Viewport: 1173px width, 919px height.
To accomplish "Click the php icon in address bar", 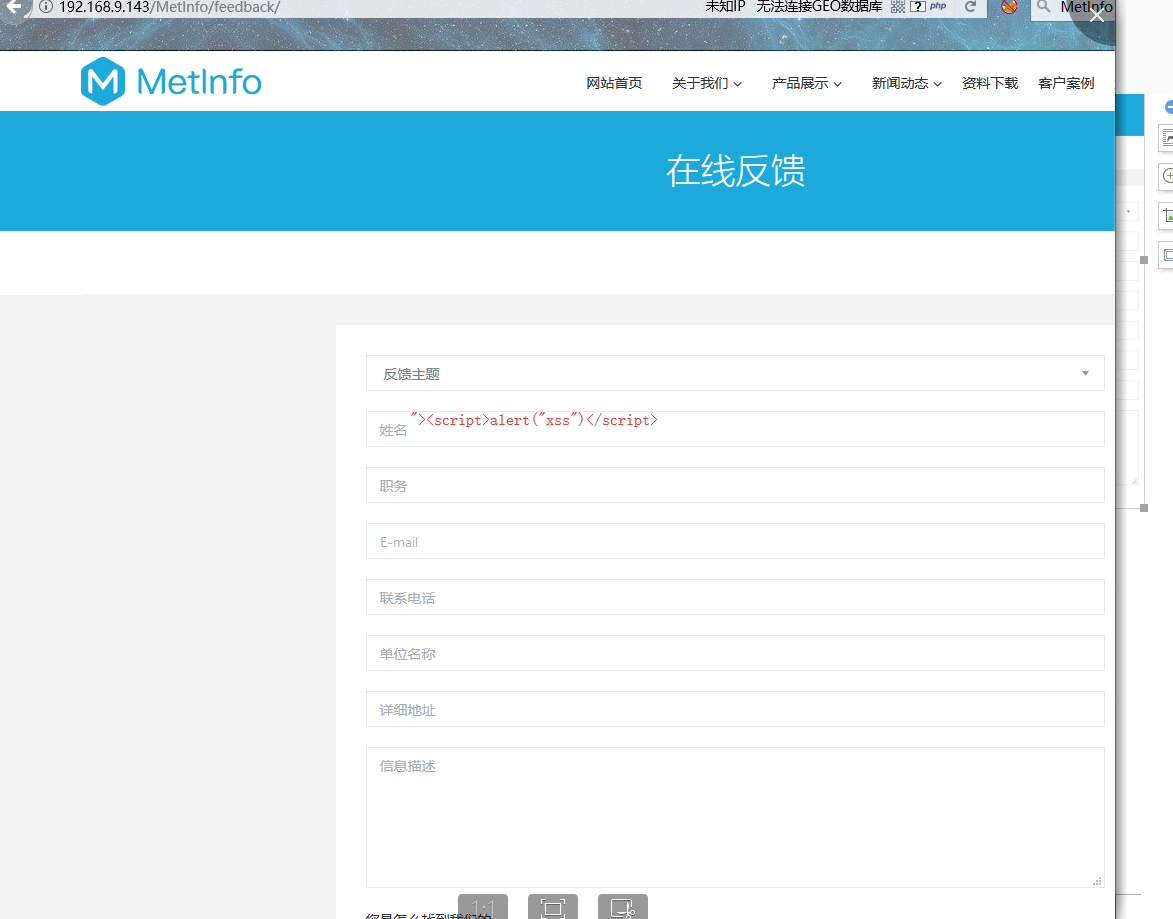I will pyautogui.click(x=938, y=6).
